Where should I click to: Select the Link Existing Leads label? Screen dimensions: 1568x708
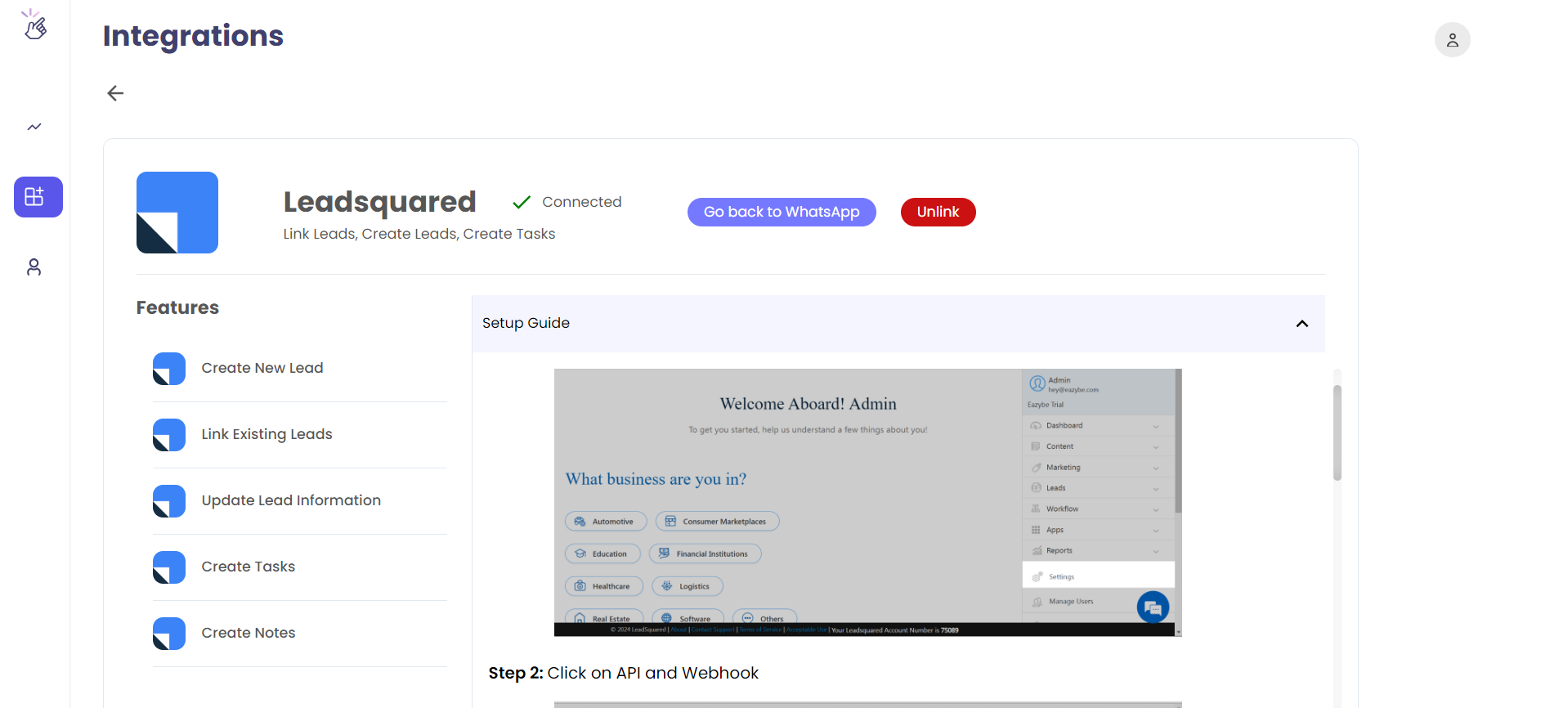267,434
